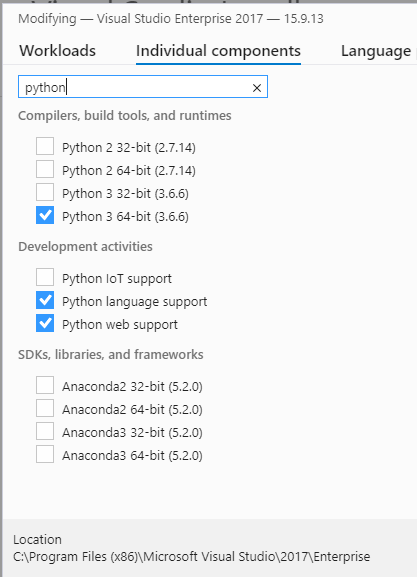Click the Python language support label
Screen dimensions: 417x577
[134, 302]
